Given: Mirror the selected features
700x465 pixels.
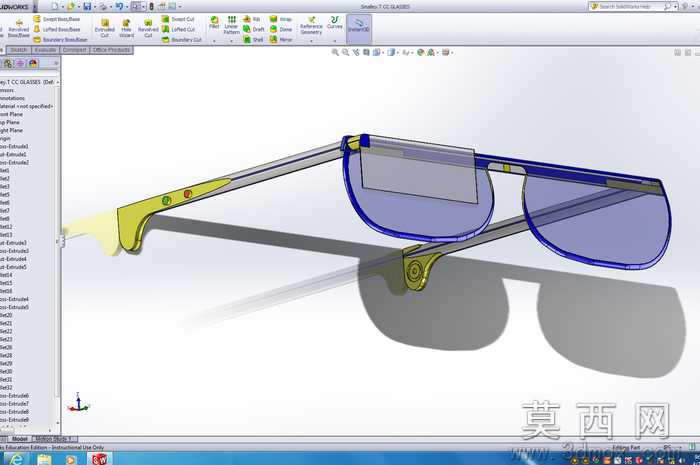Looking at the screenshot, I should pyautogui.click(x=281, y=40).
